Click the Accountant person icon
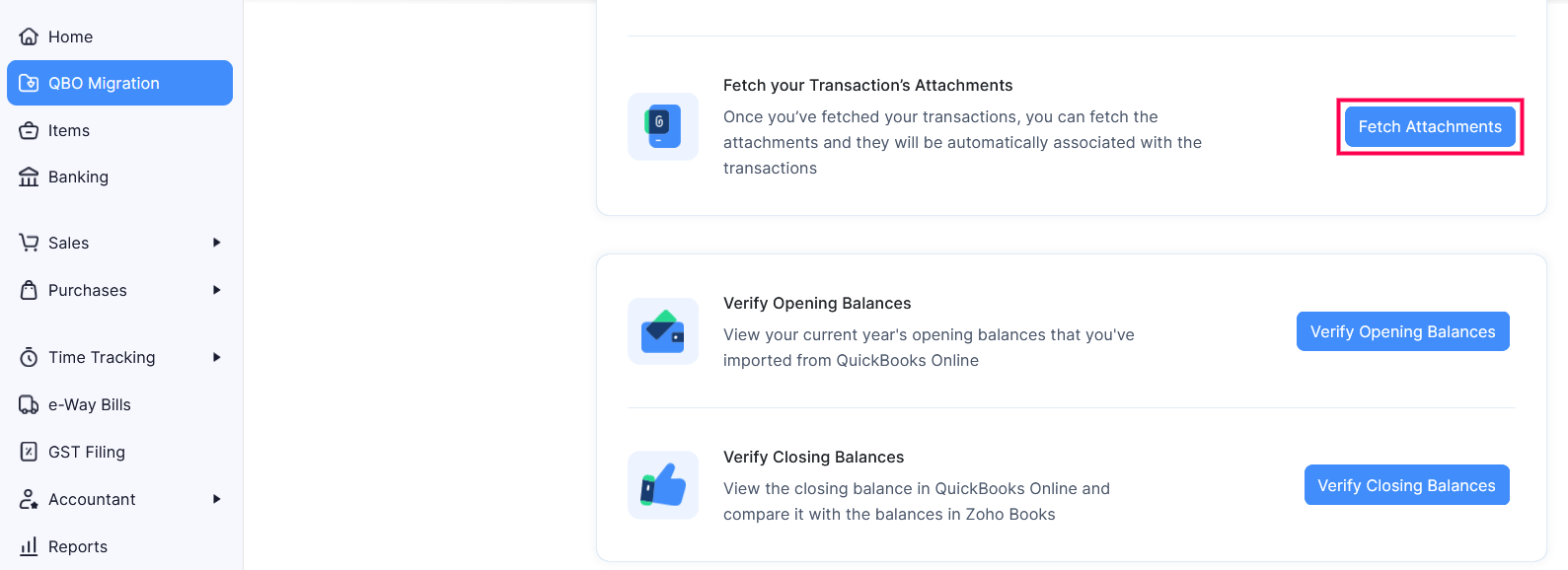Image resolution: width=1568 pixels, height=570 pixels. (x=30, y=499)
